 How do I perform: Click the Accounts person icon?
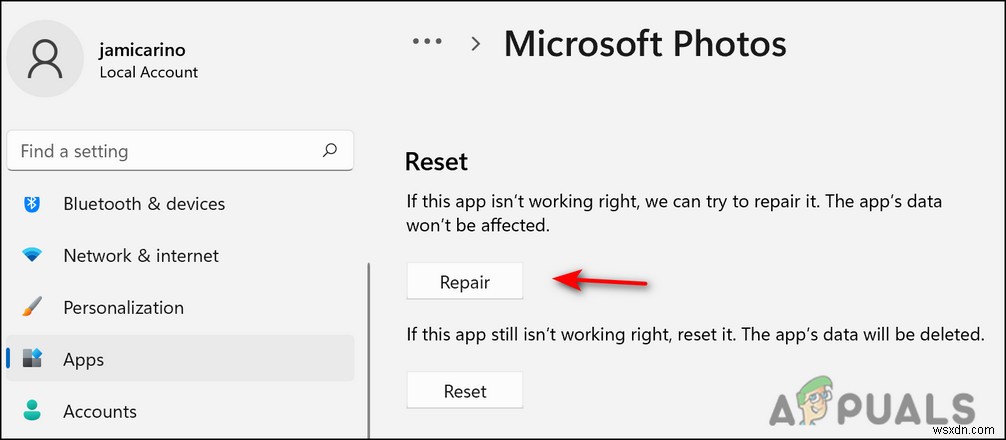coord(32,411)
